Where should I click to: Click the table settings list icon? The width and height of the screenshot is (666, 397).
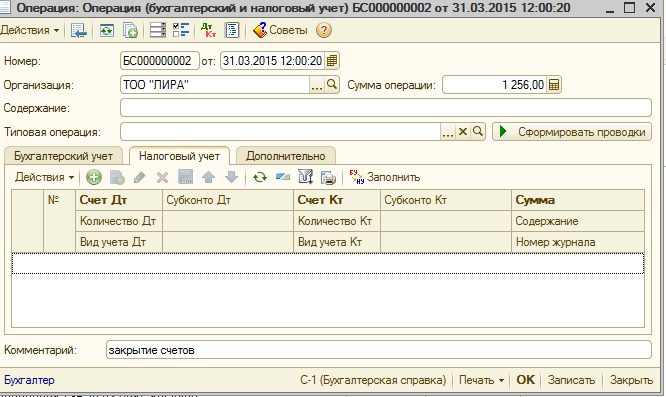coord(158,30)
